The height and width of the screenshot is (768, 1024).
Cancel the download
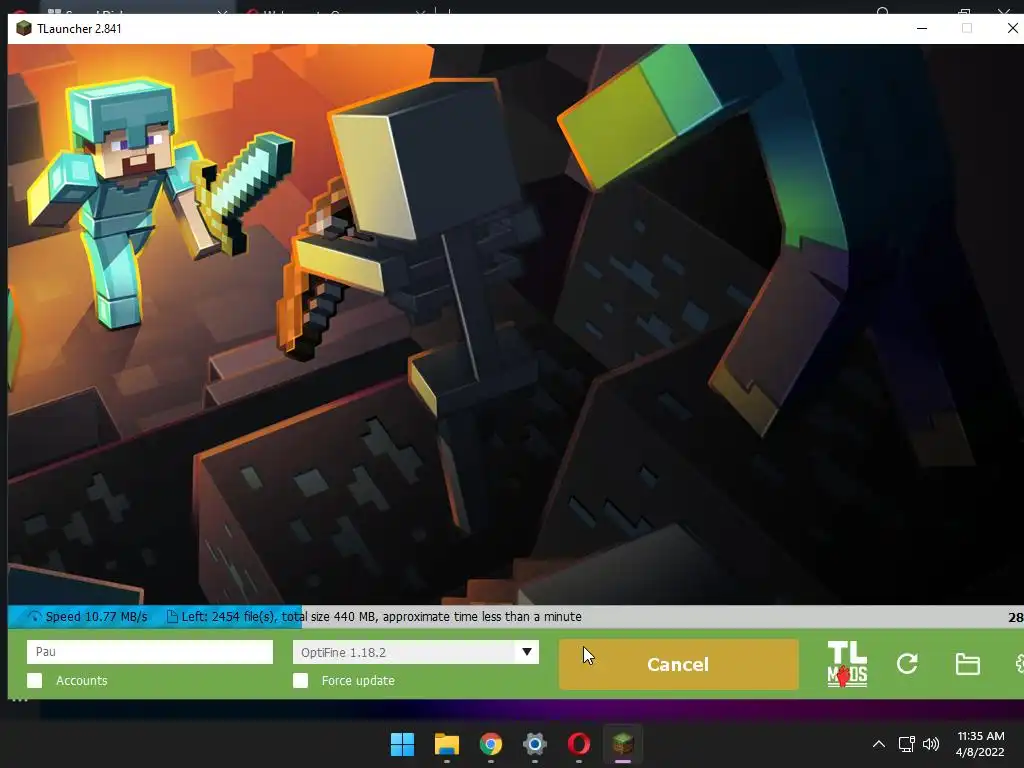click(679, 664)
